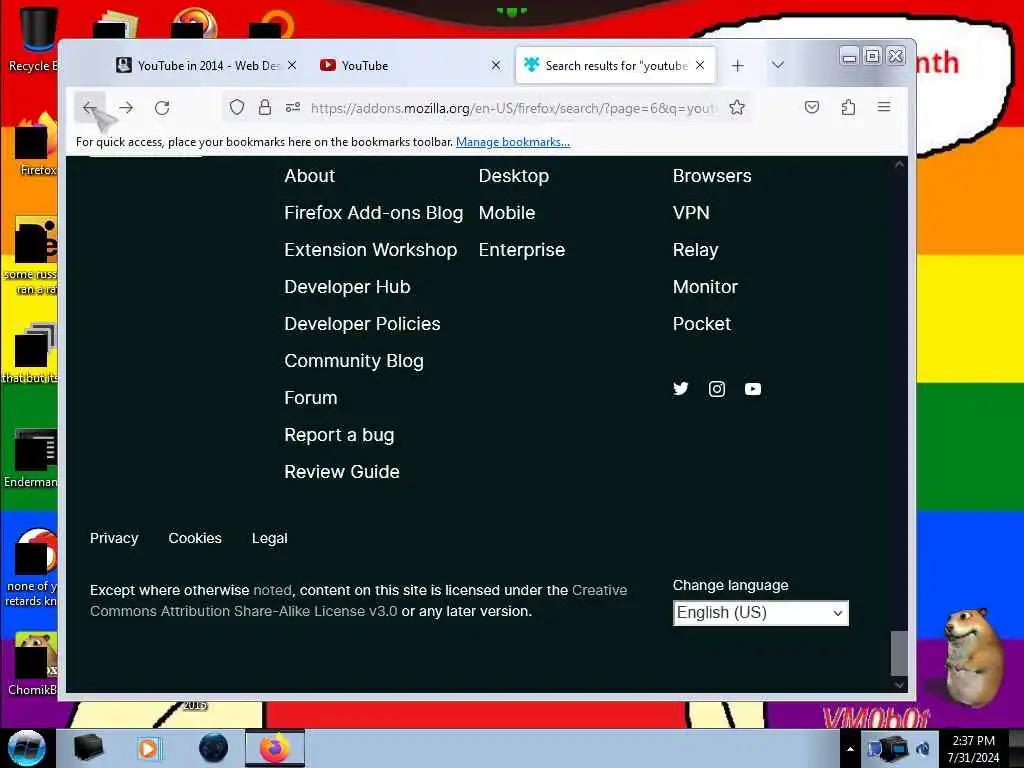Open Mozilla's Instagram icon

(x=716, y=389)
